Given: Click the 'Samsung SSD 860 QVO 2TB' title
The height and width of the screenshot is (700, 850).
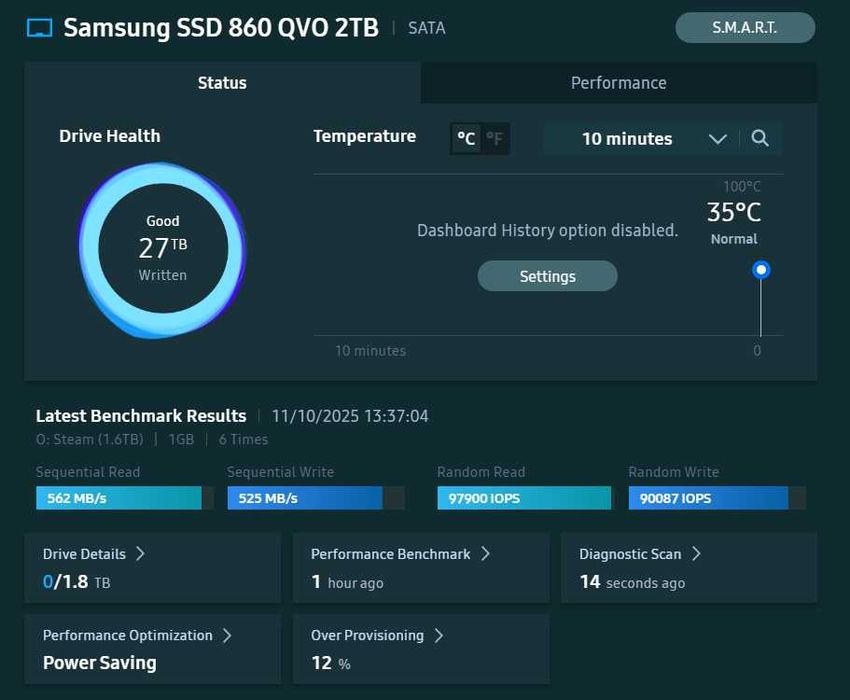Looking at the screenshot, I should 221,28.
